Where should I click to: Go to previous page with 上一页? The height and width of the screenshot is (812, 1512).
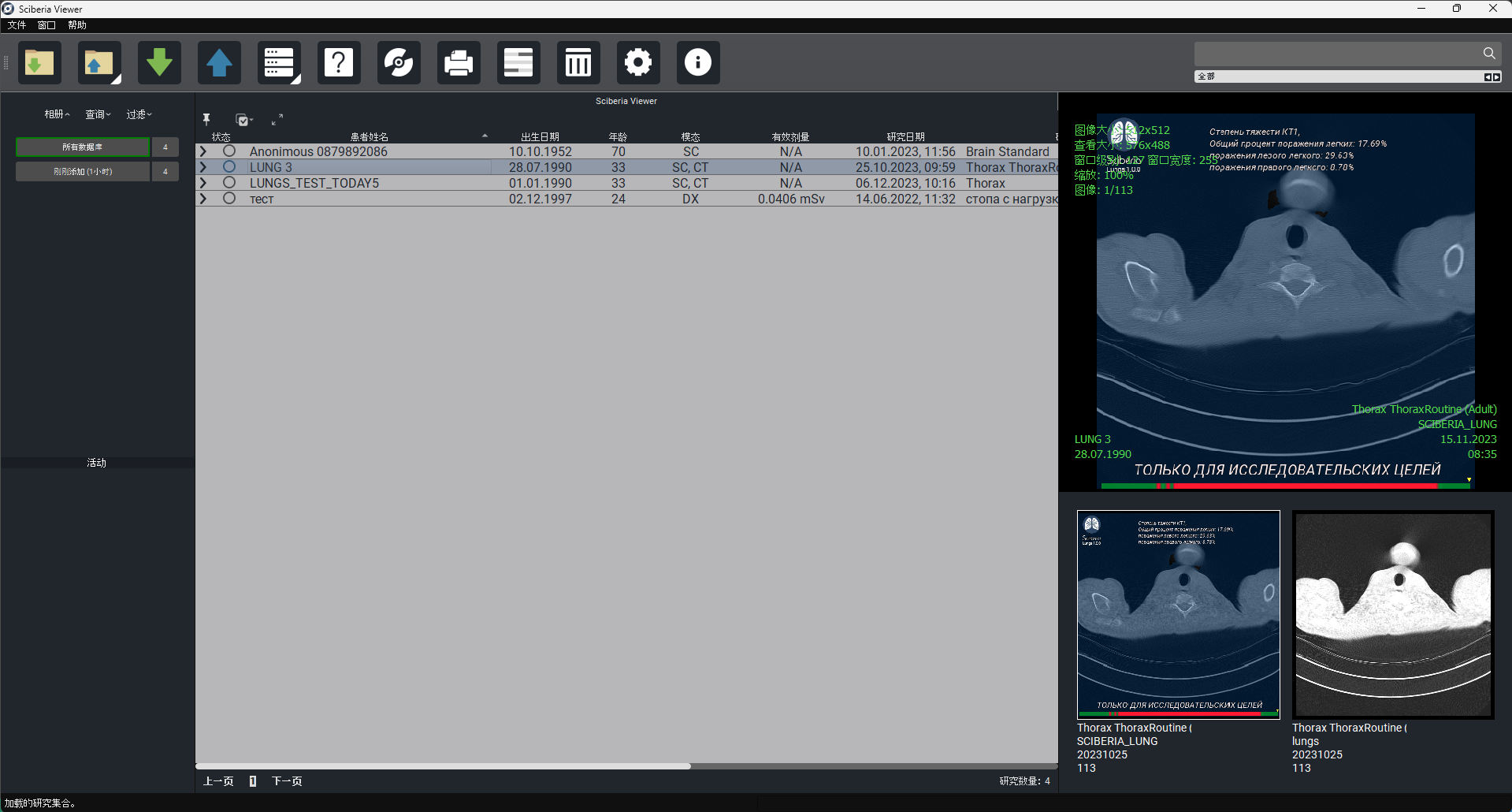point(218,781)
